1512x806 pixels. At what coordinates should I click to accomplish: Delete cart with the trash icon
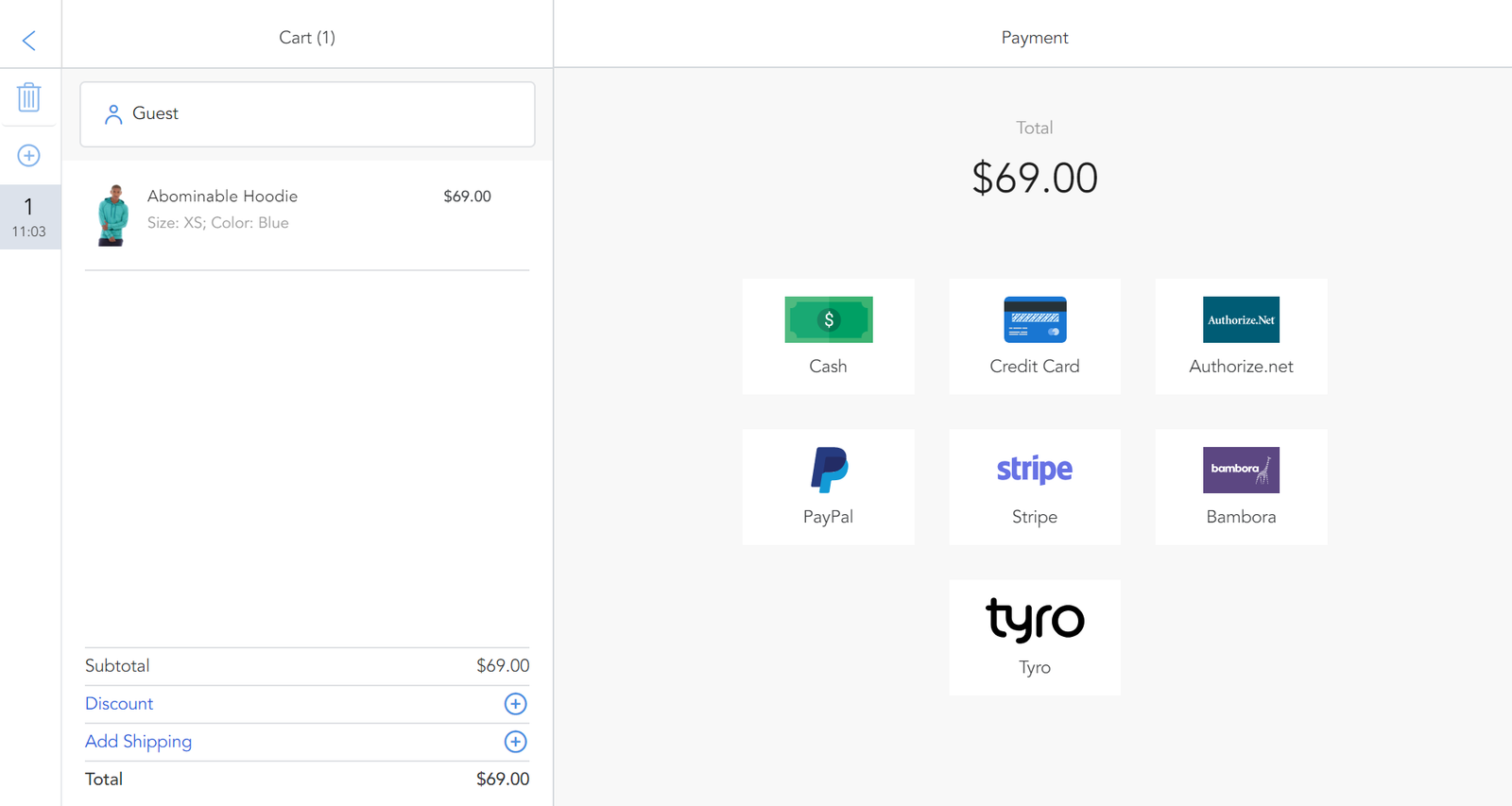pyautogui.click(x=29, y=96)
